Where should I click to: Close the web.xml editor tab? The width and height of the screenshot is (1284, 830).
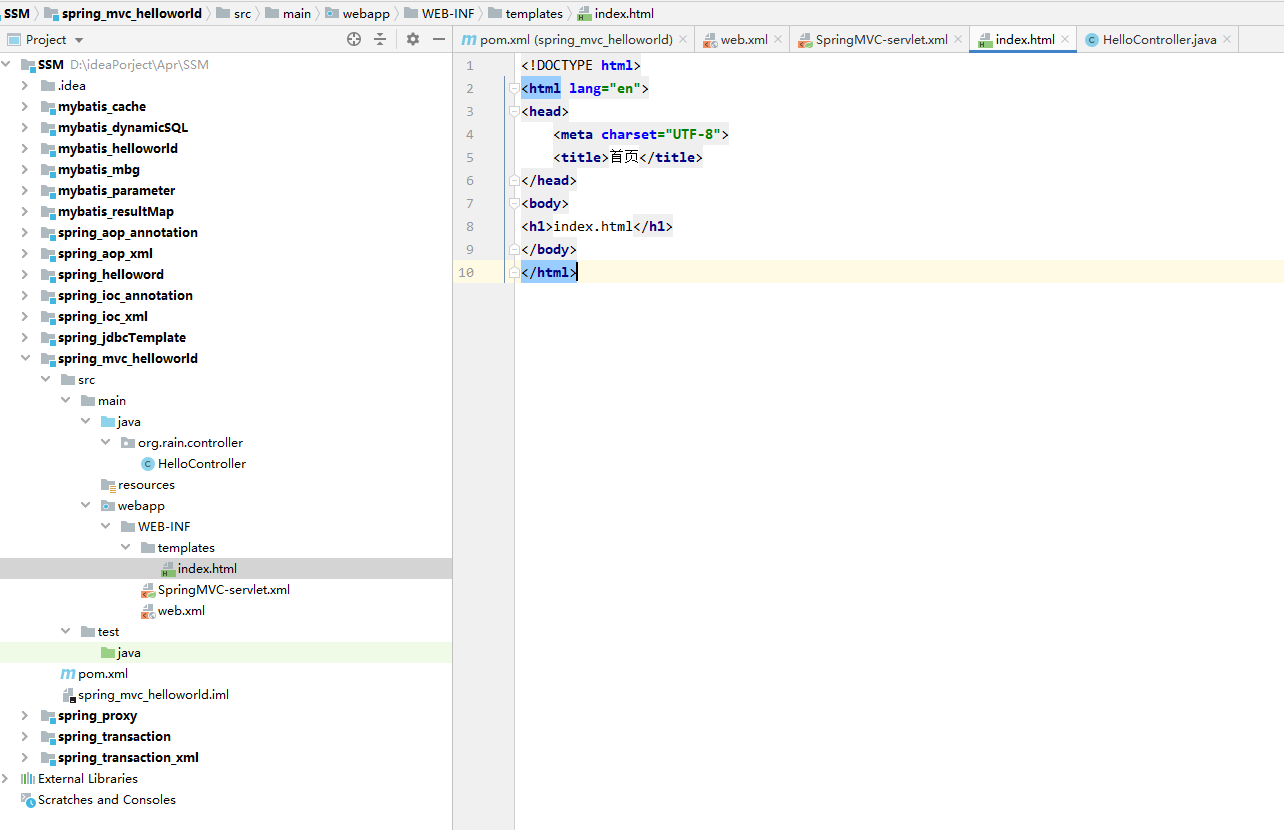[778, 39]
